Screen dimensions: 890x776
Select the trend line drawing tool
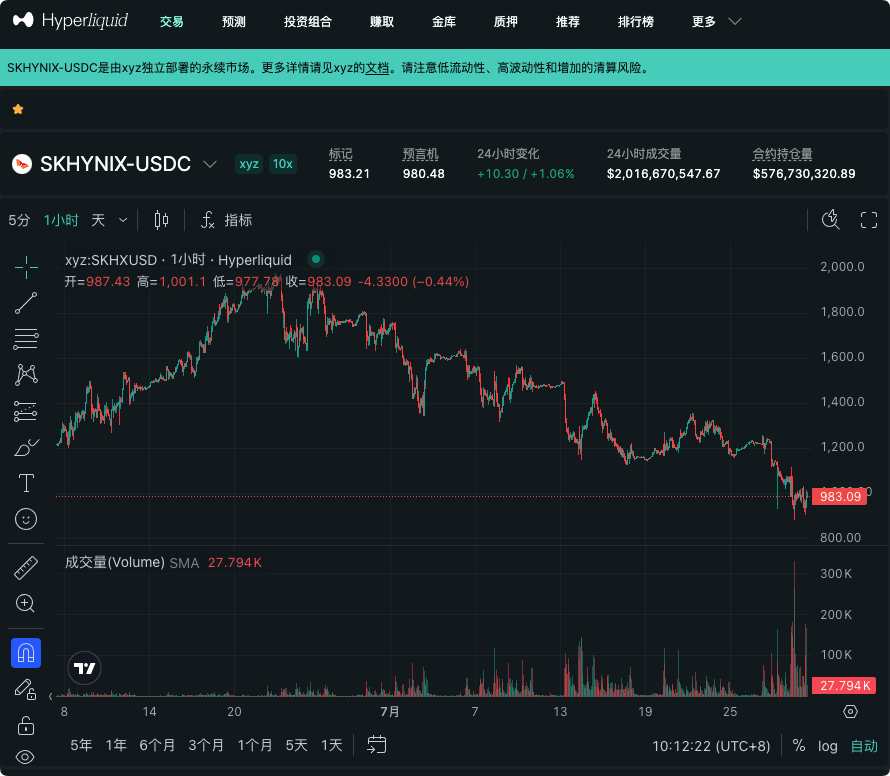[26, 303]
